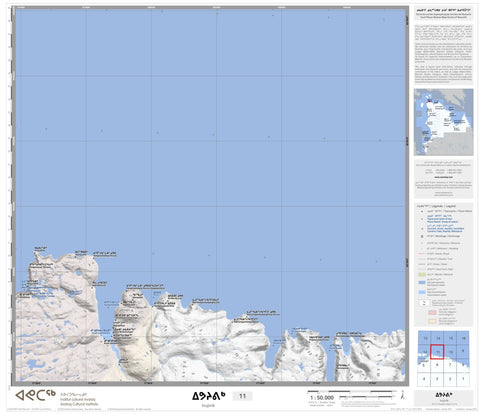
Task: Select index grid cell 14
Action: [x=438, y=338]
